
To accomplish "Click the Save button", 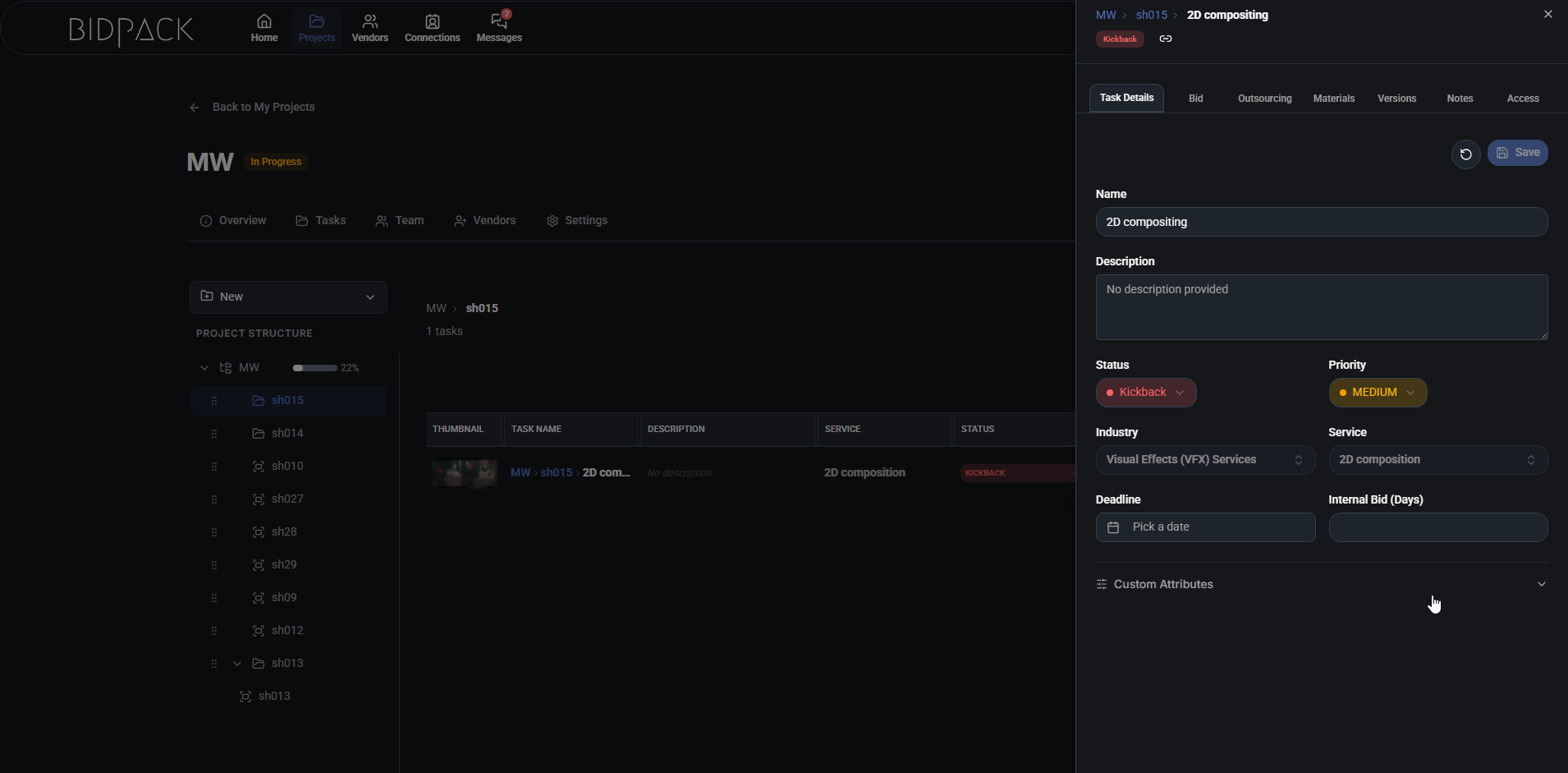I will tap(1517, 153).
